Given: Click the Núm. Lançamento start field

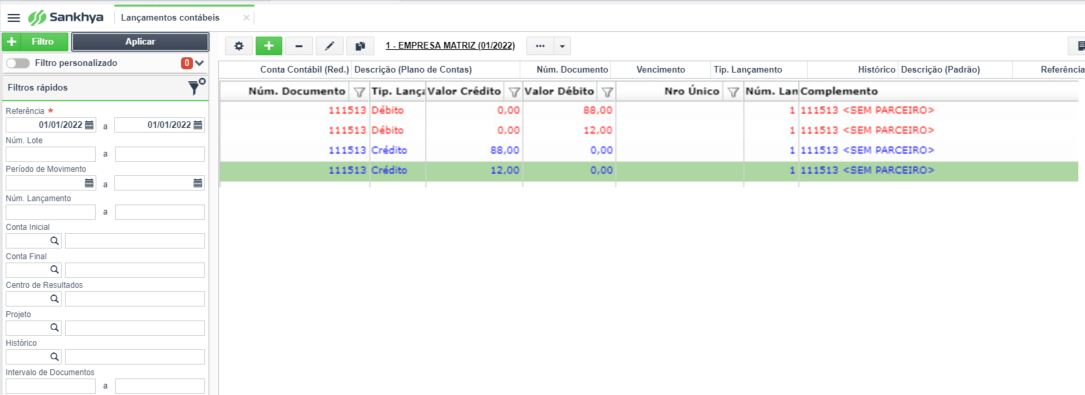Looking at the screenshot, I should coord(51,212).
